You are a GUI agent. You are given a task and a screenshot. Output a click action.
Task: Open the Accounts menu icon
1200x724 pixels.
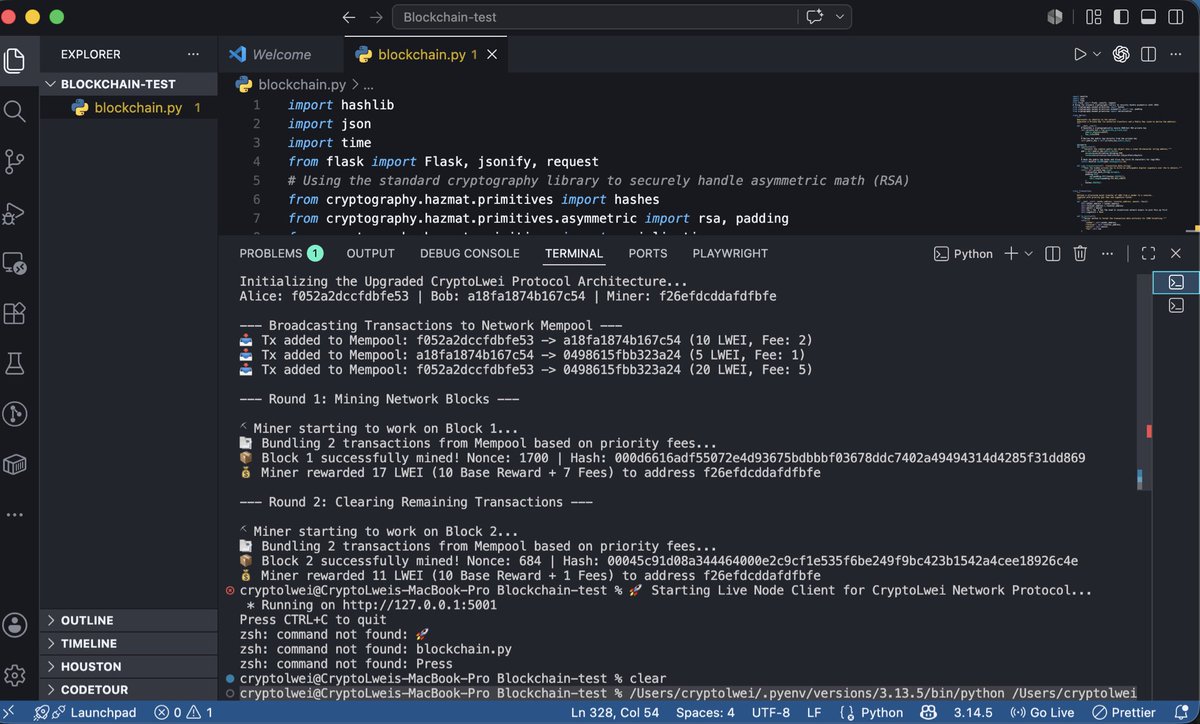pos(15,625)
